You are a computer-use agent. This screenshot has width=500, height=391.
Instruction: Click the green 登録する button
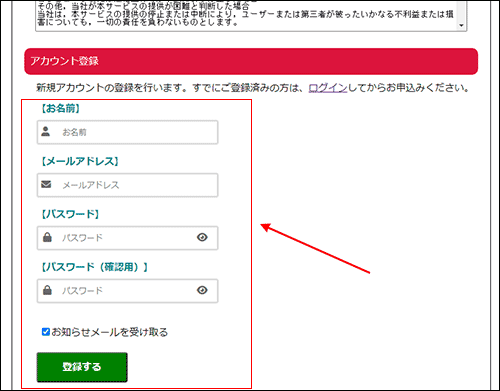click(82, 367)
